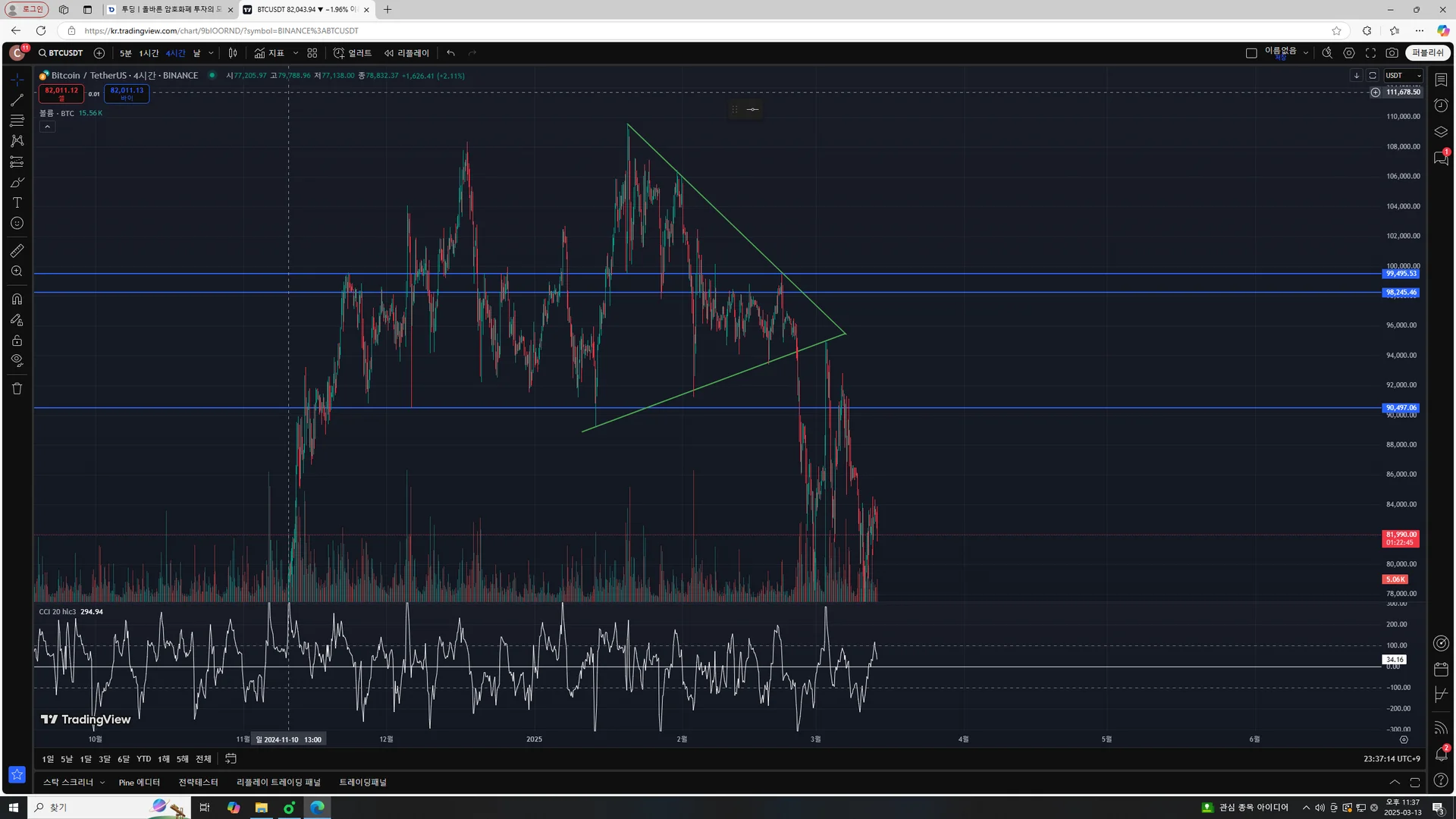Switch to the 전략테스터 tab
The height and width of the screenshot is (819, 1456).
[x=198, y=783]
